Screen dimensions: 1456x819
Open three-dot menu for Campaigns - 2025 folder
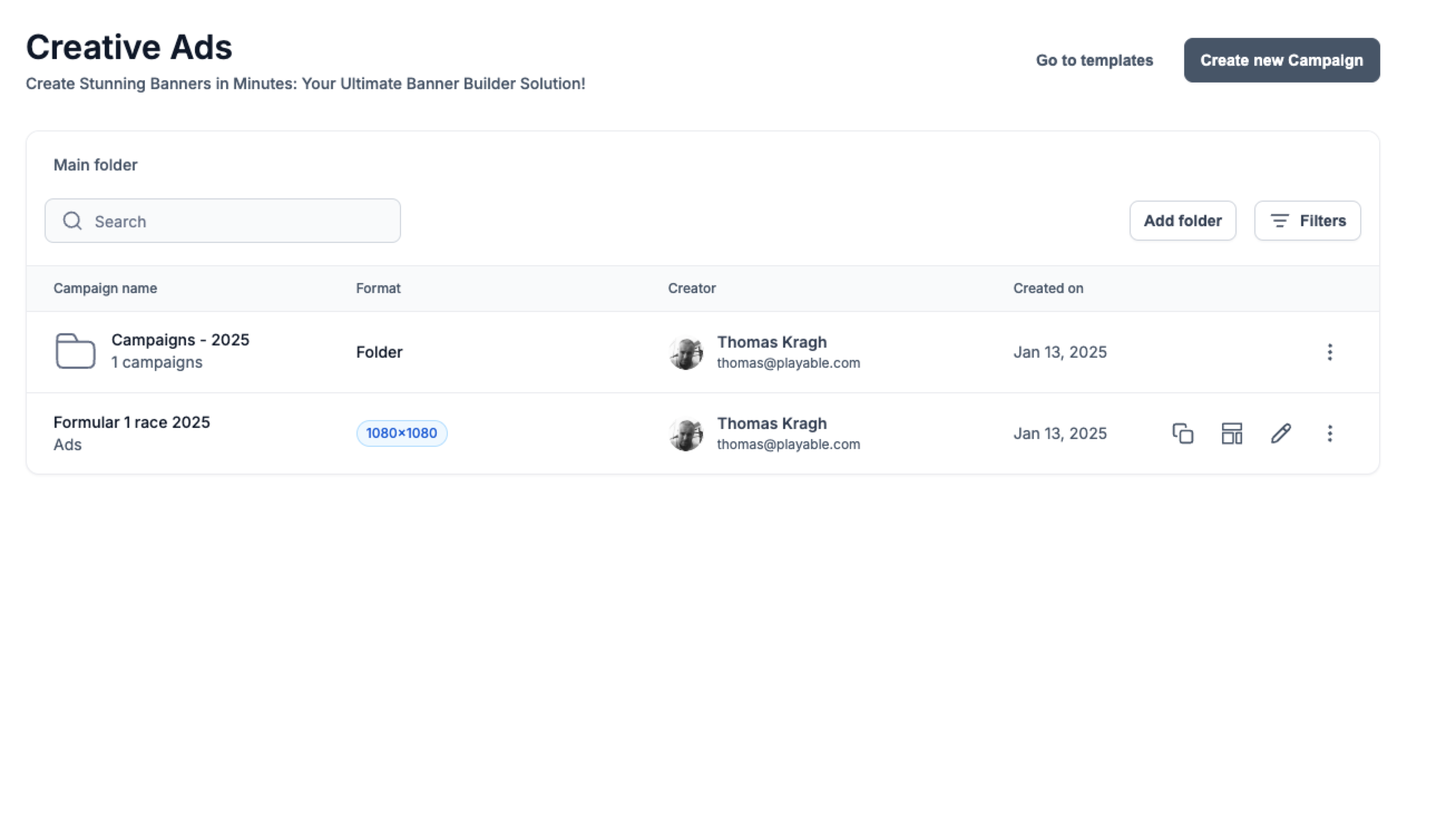(1330, 352)
